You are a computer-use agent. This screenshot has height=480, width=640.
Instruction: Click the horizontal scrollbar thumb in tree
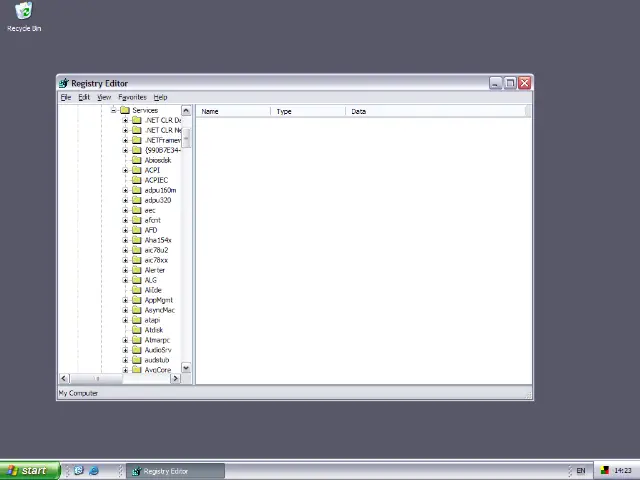click(x=97, y=378)
